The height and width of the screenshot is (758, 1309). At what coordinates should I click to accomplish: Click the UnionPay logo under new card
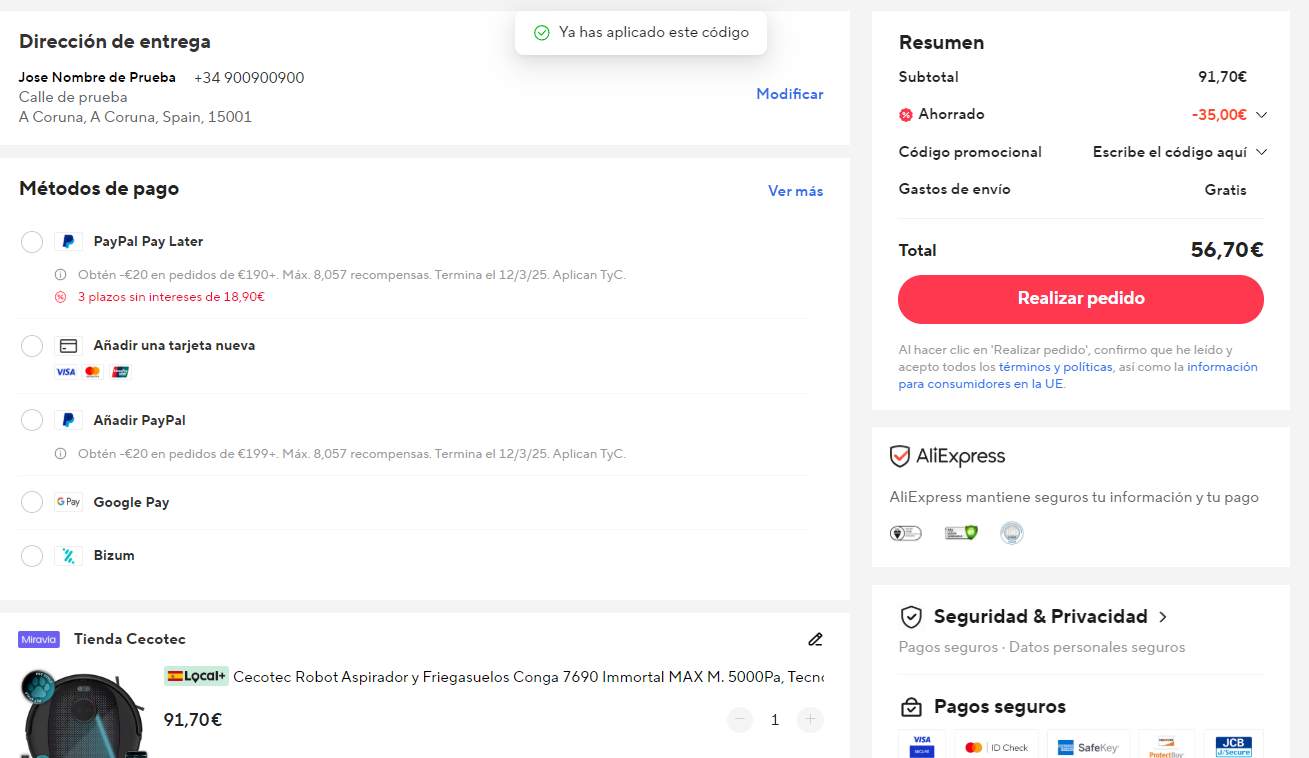point(121,372)
